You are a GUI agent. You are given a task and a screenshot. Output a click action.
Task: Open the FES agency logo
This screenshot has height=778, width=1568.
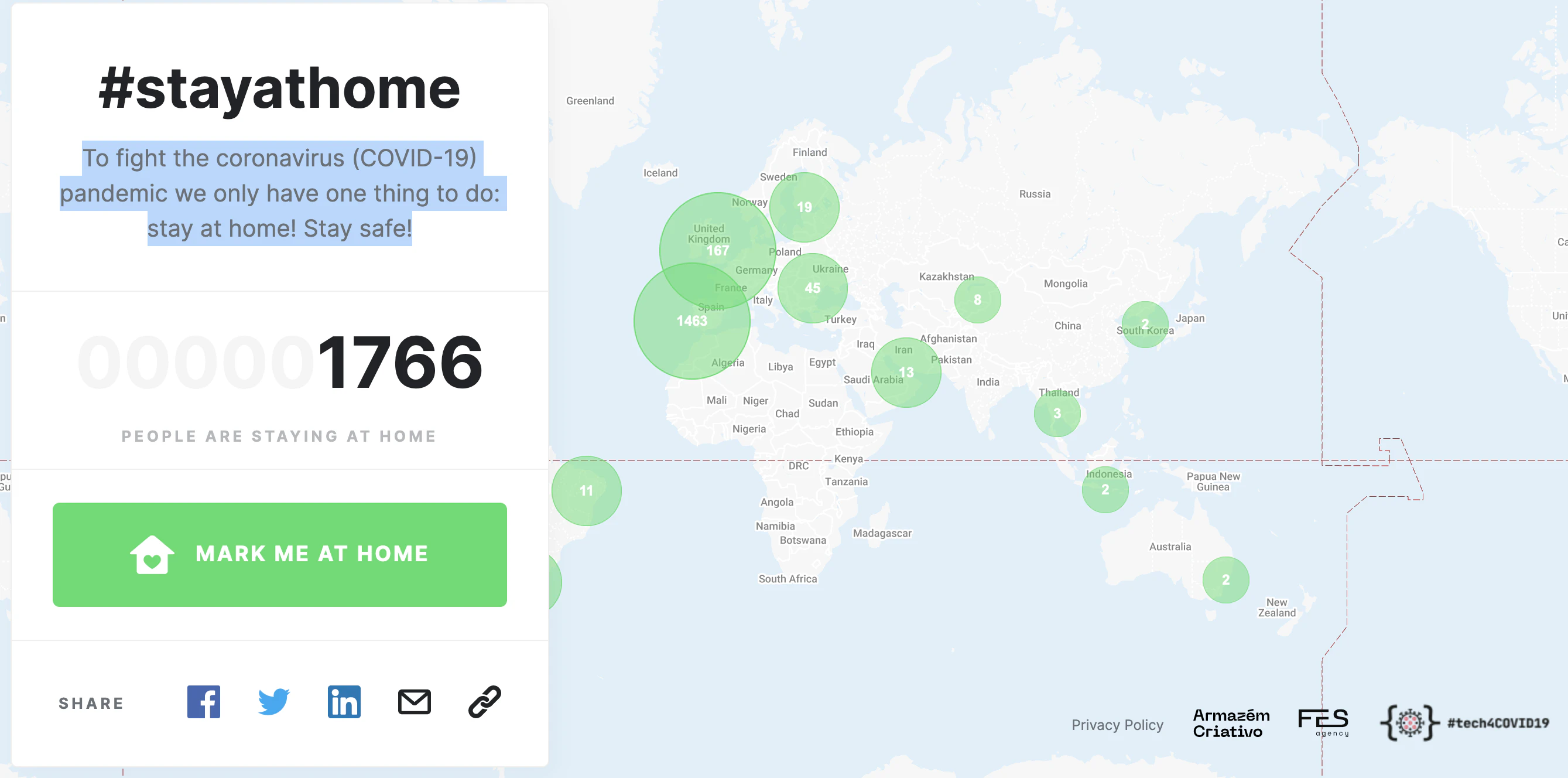(1323, 722)
